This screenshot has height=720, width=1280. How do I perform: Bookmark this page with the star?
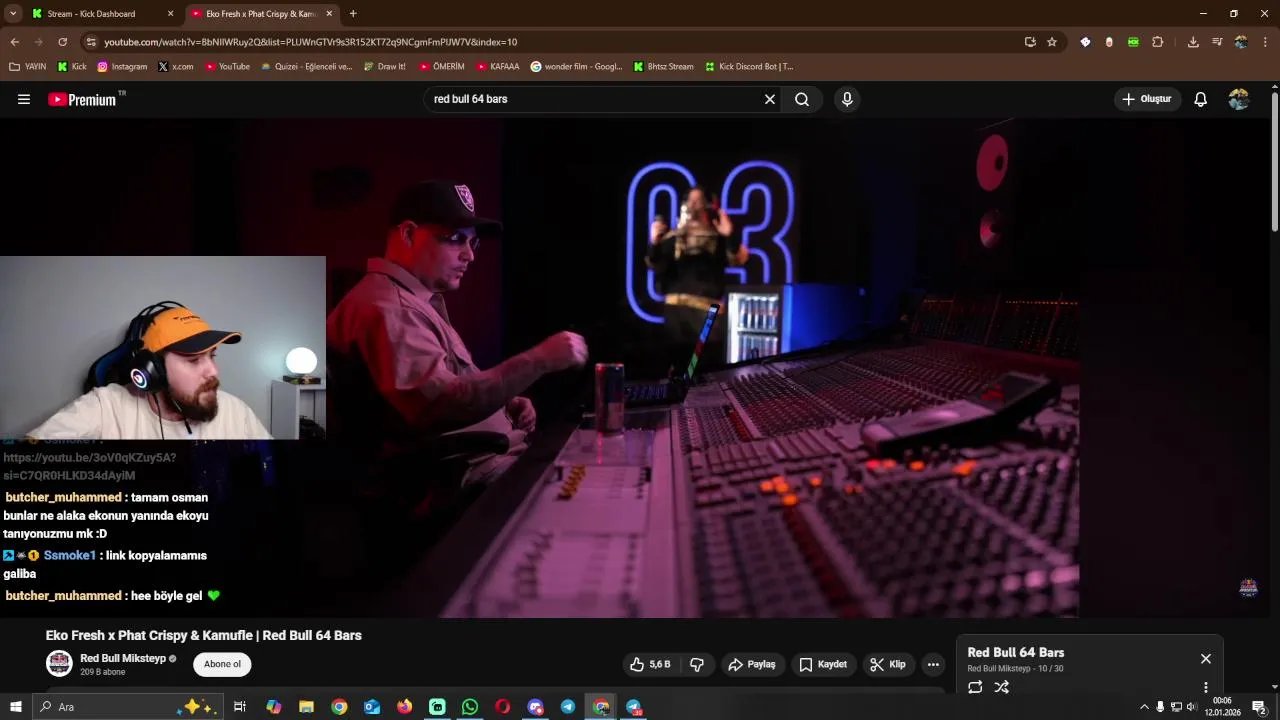1052,42
